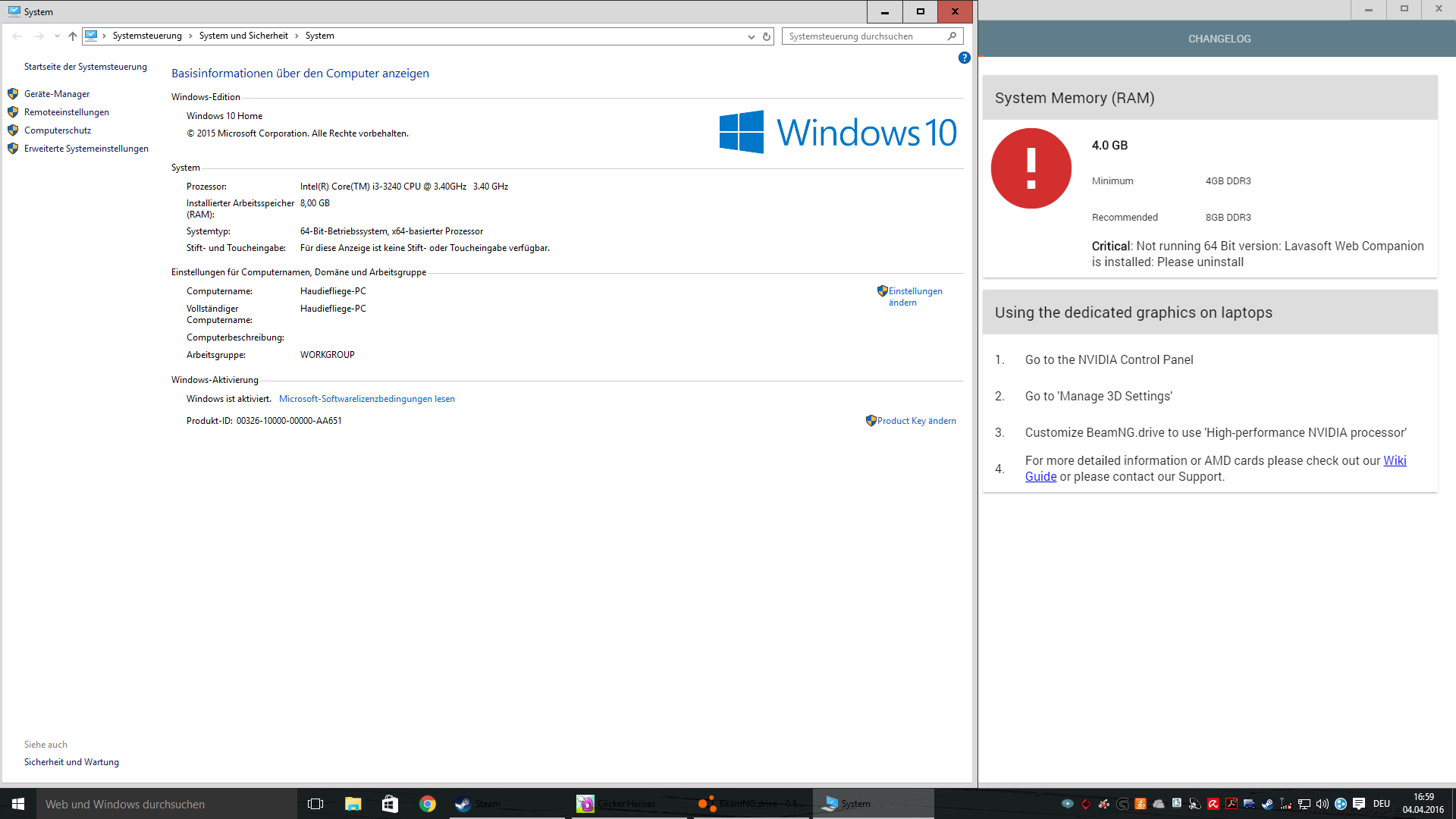
Task: Open Sicherheit und Wartung link
Action: 71,762
